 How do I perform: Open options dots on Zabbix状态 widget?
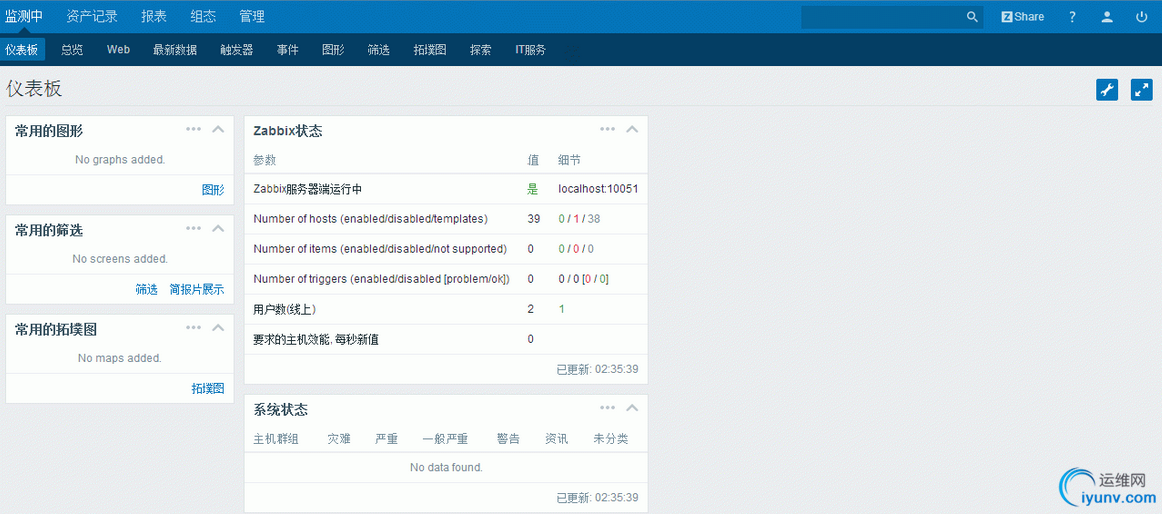click(x=608, y=129)
